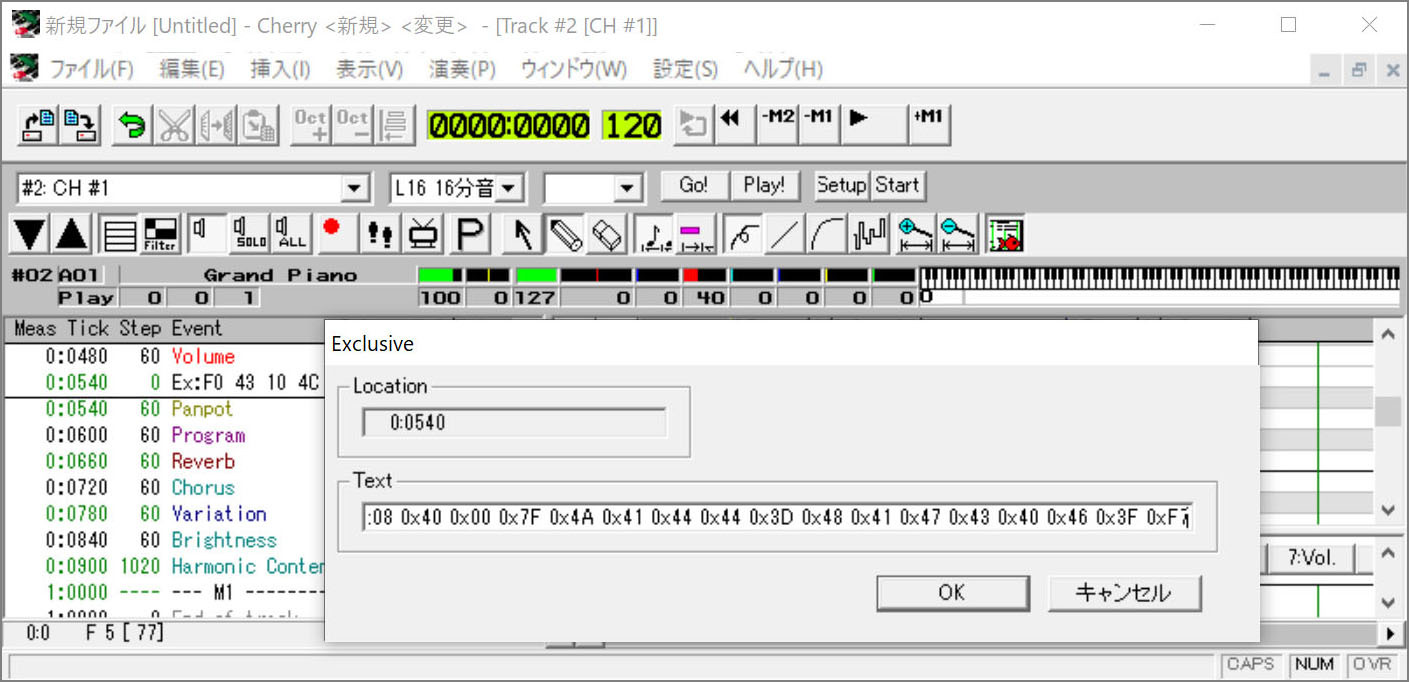This screenshot has width=1409, height=682.
Task: Click the Location 0:0540 field
Action: (x=513, y=422)
